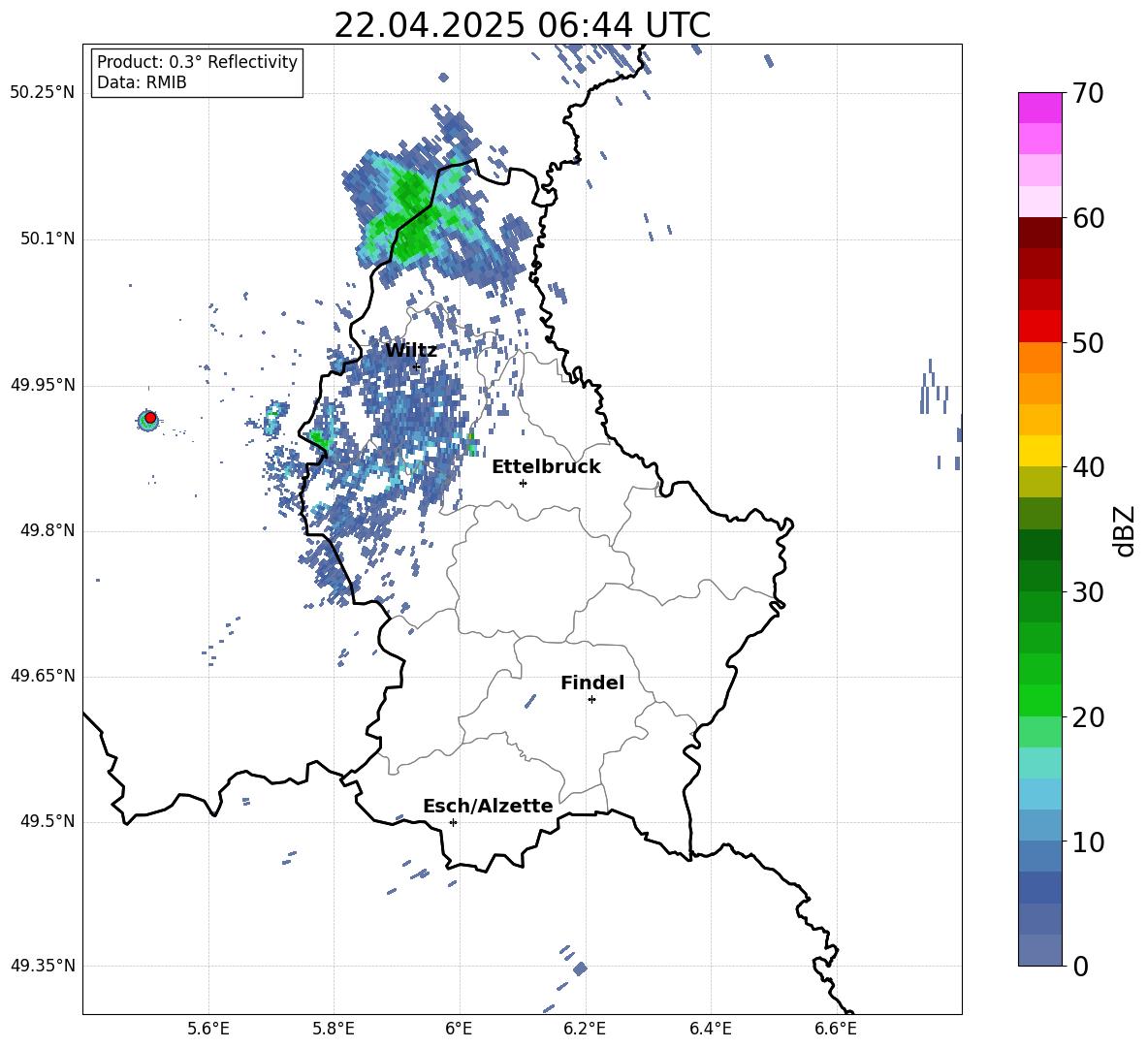Click the 6.4°E longitude label
1148x1048 pixels.
click(x=710, y=1029)
